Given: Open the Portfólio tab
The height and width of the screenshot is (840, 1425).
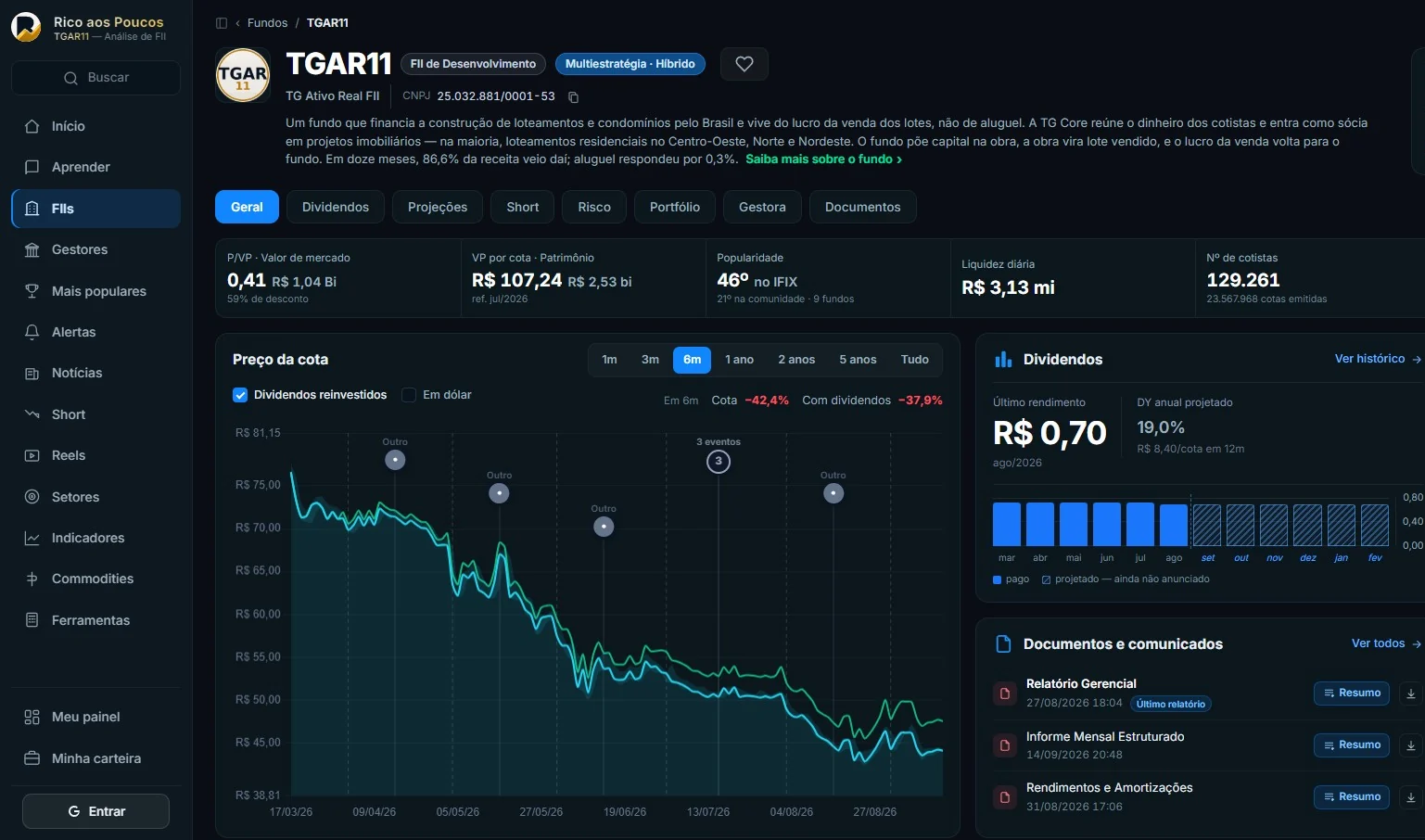Looking at the screenshot, I should (x=675, y=207).
